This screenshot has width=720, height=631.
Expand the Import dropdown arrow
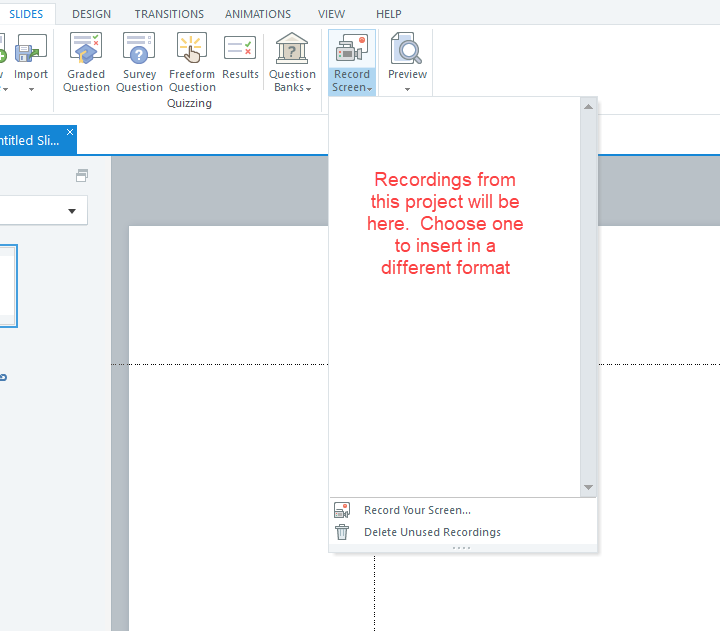coord(31,89)
